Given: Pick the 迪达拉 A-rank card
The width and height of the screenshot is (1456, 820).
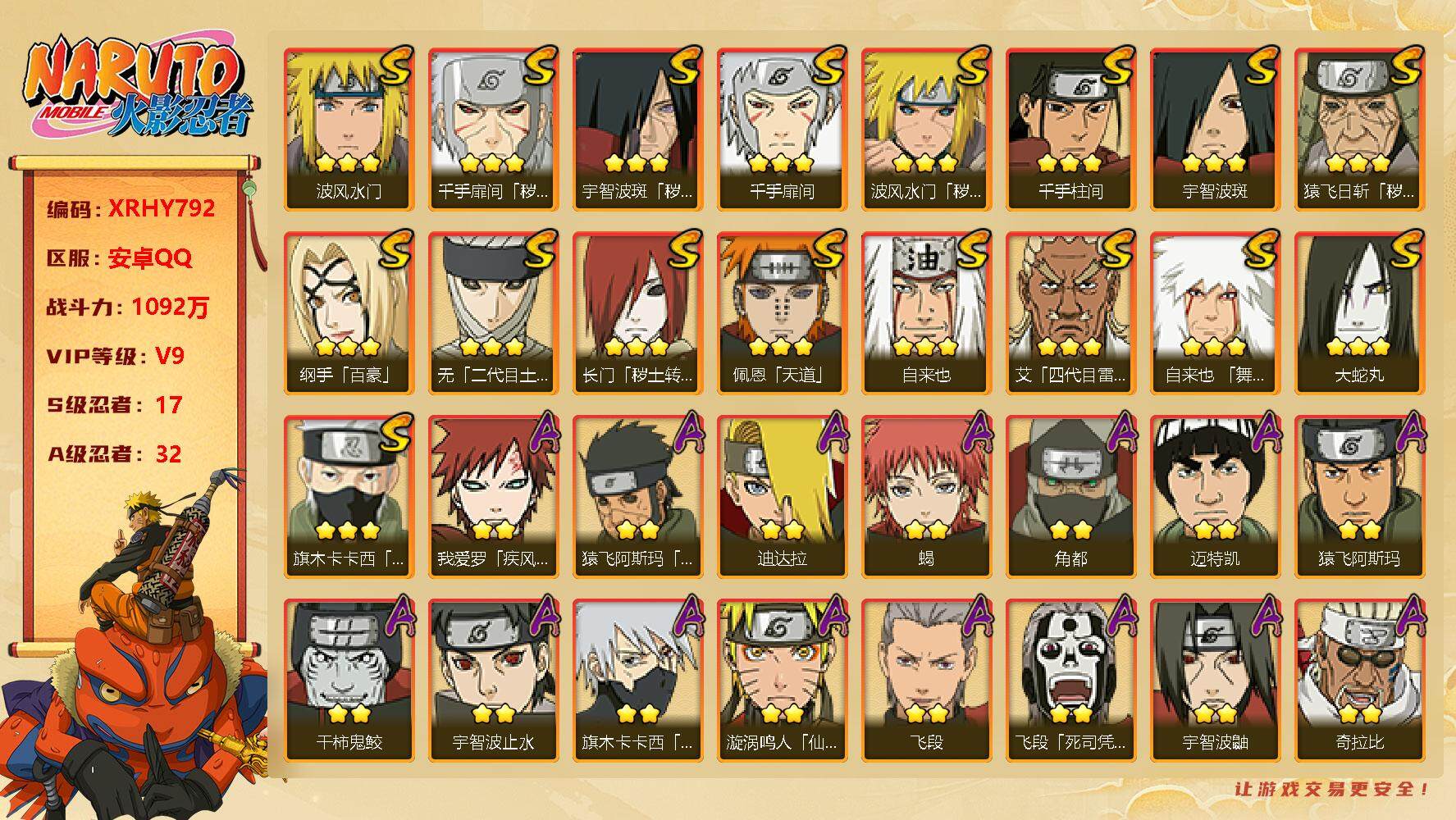Looking at the screenshot, I should [x=782, y=496].
